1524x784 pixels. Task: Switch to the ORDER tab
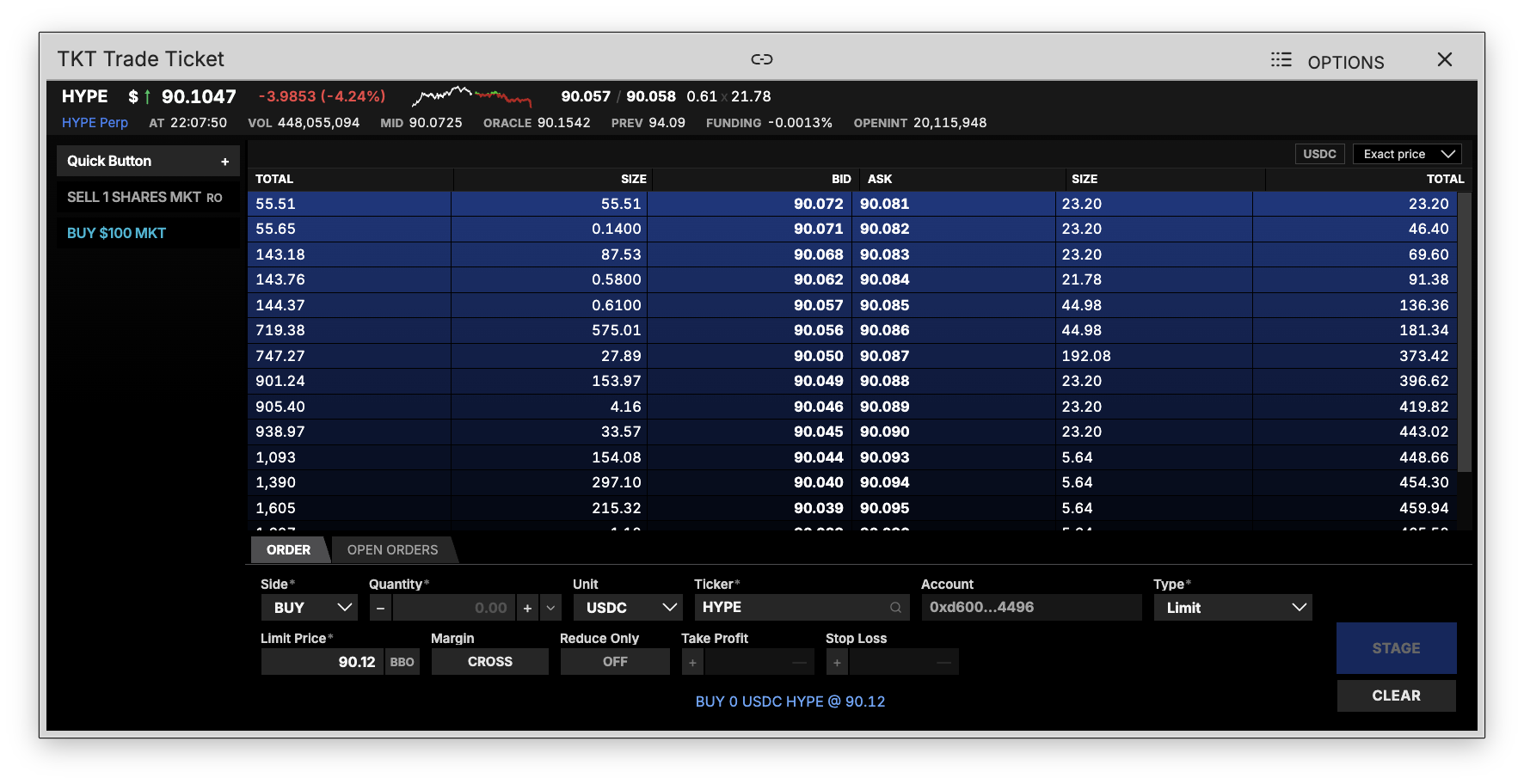pyautogui.click(x=288, y=550)
